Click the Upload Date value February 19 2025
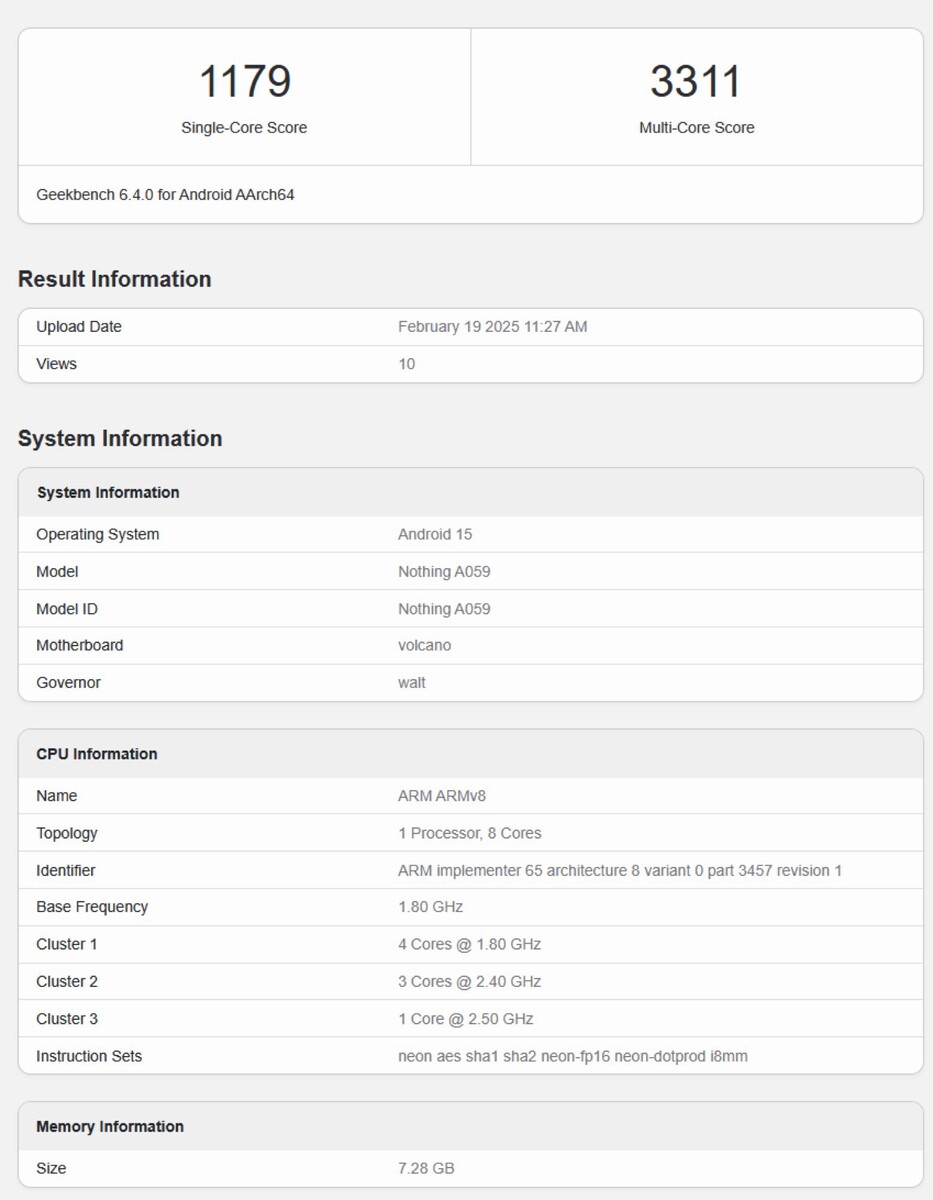 coord(492,327)
